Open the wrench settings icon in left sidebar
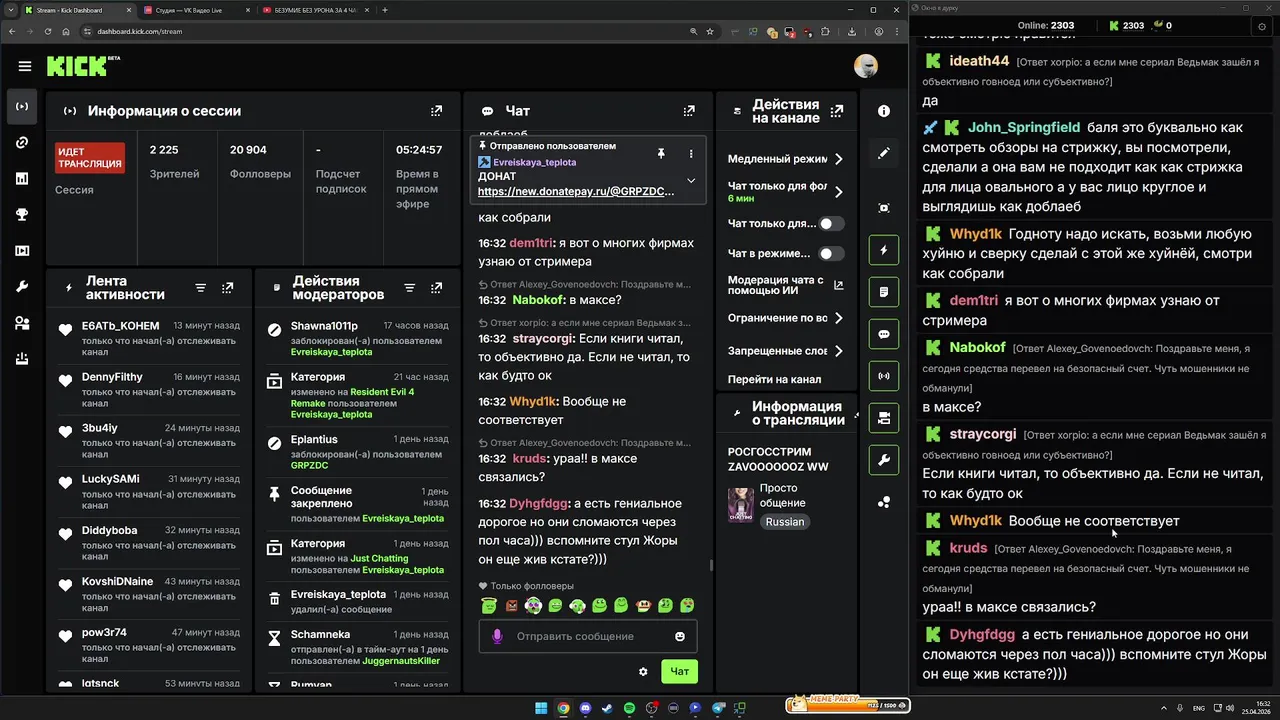This screenshot has height=720, width=1280. (22, 287)
